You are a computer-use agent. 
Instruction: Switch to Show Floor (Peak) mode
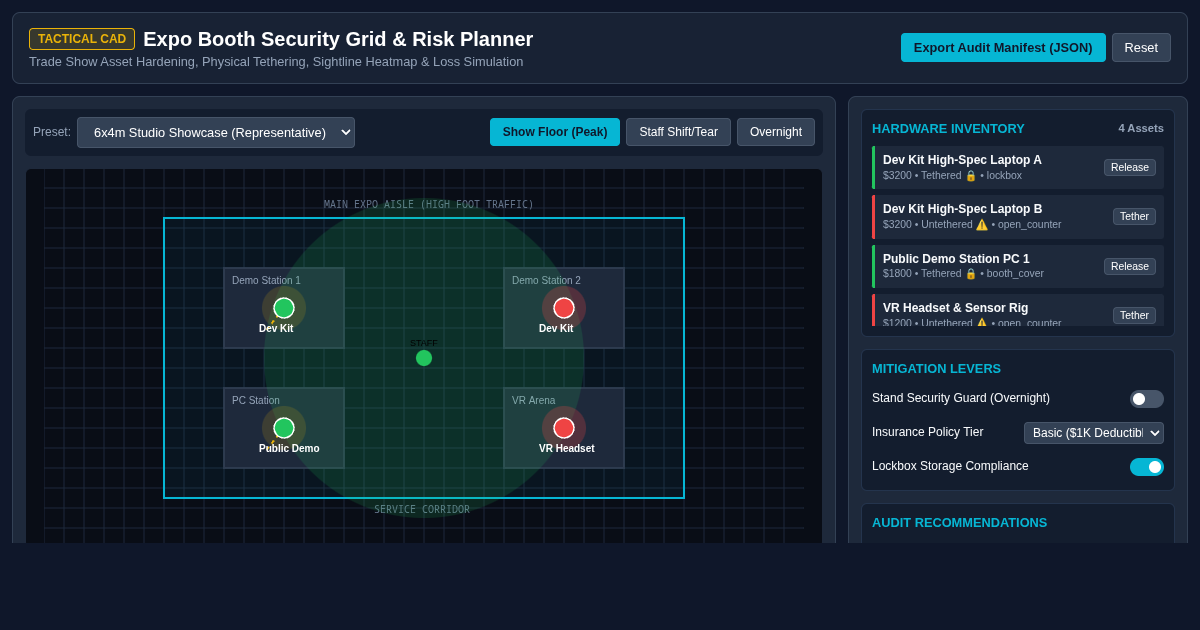pos(555,132)
